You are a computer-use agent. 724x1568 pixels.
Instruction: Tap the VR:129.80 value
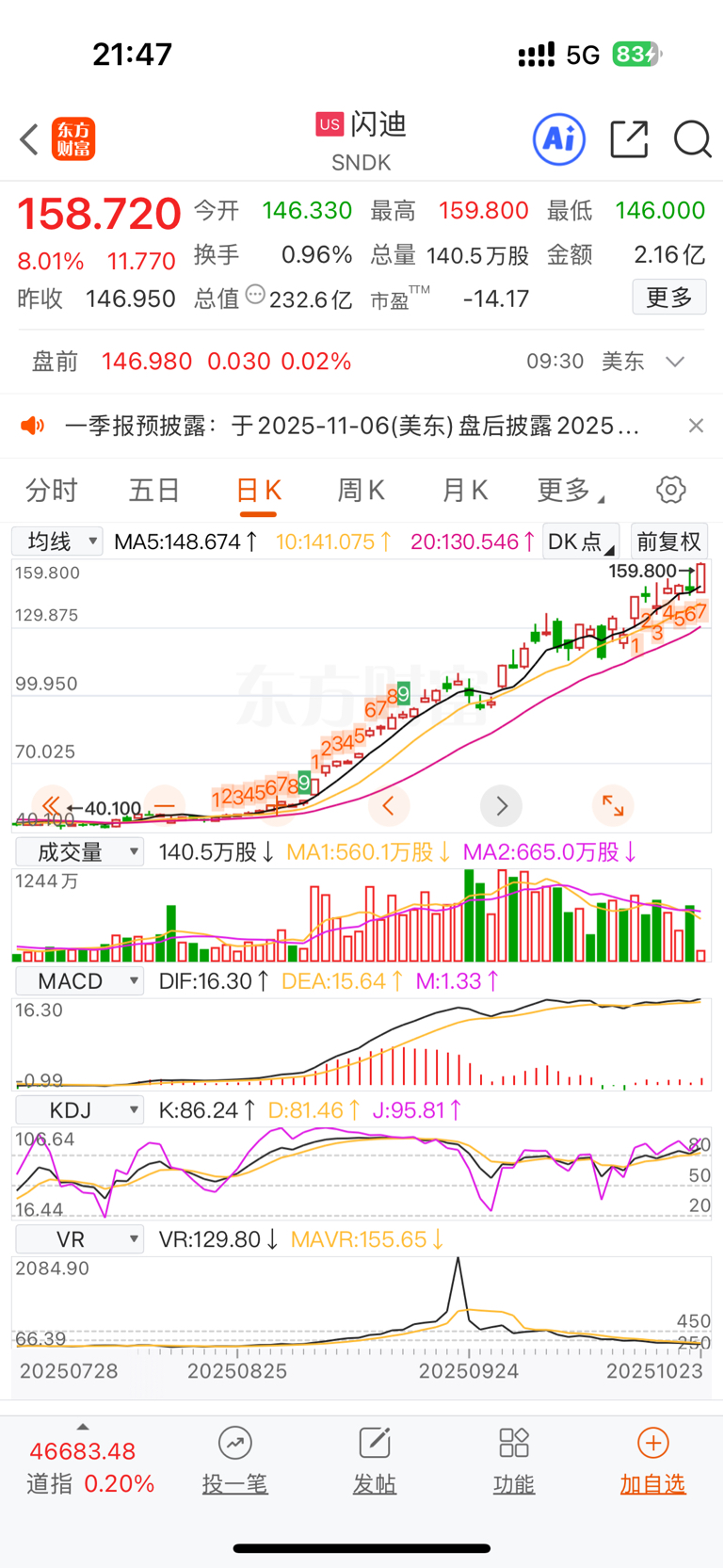click(217, 1239)
